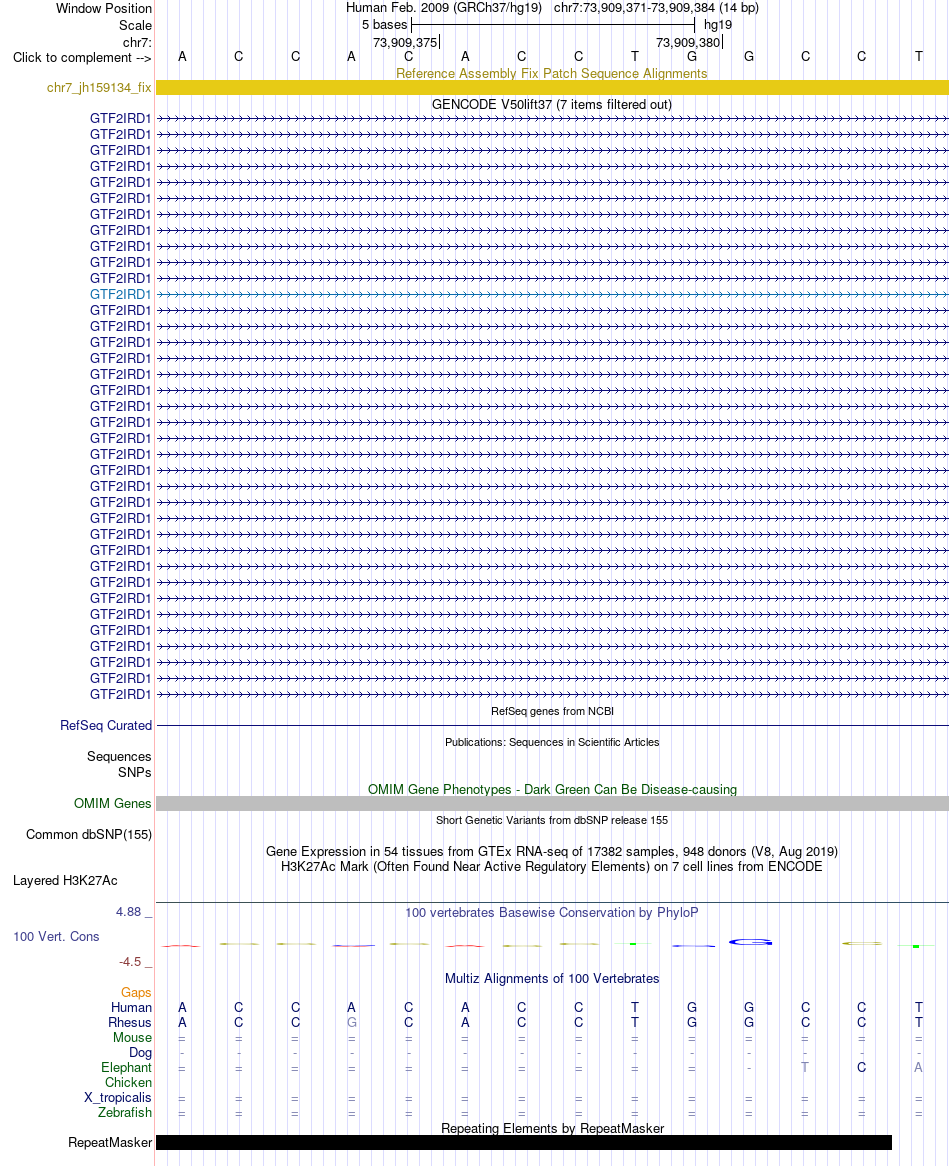Open the GTEx Gene Expression track title
This screenshot has width=950, height=1166.
point(552,852)
